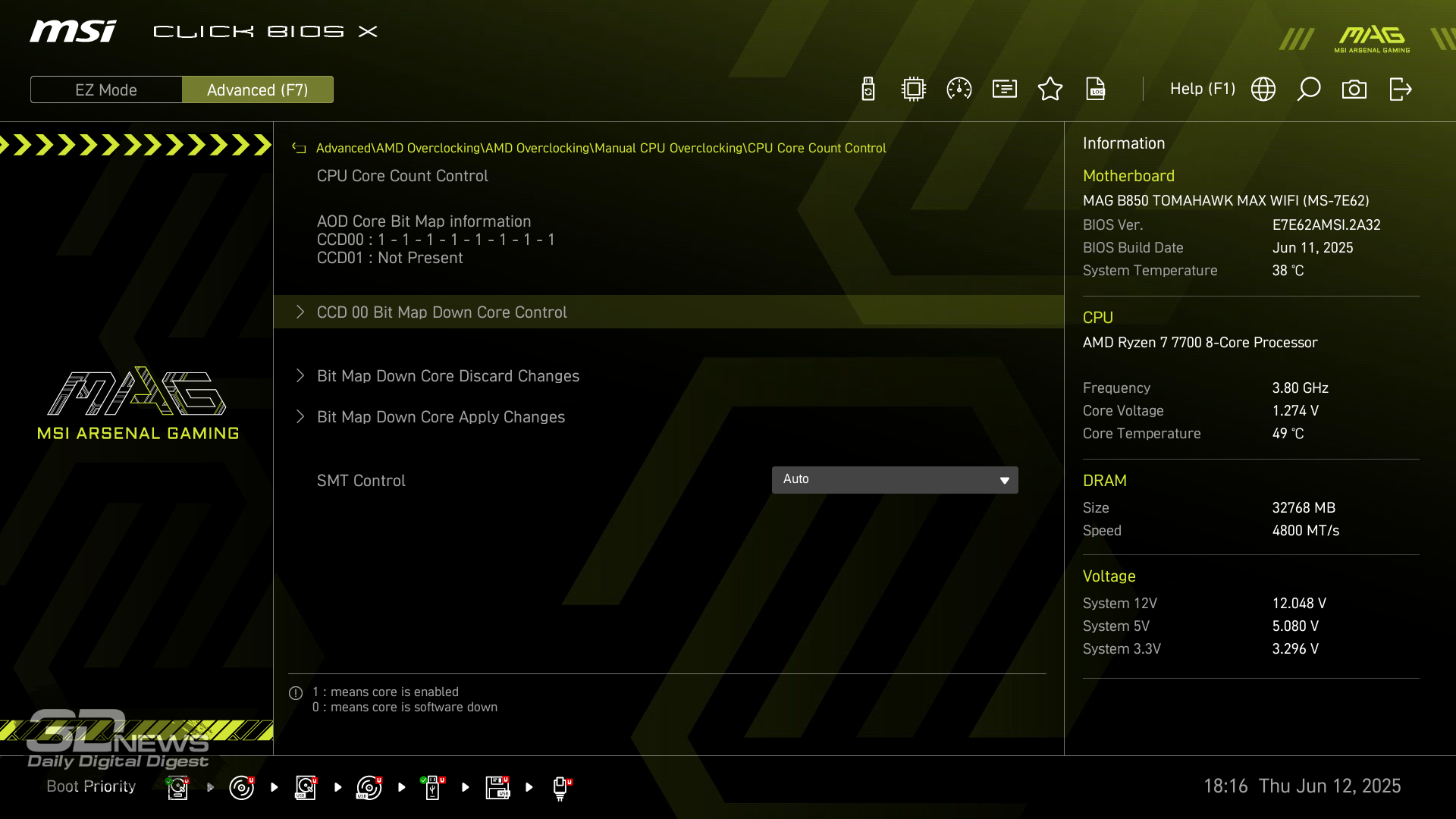Click the MAG B850 TOMAHAWK MAX WIFI model name
The image size is (1456, 819).
coord(1226,201)
